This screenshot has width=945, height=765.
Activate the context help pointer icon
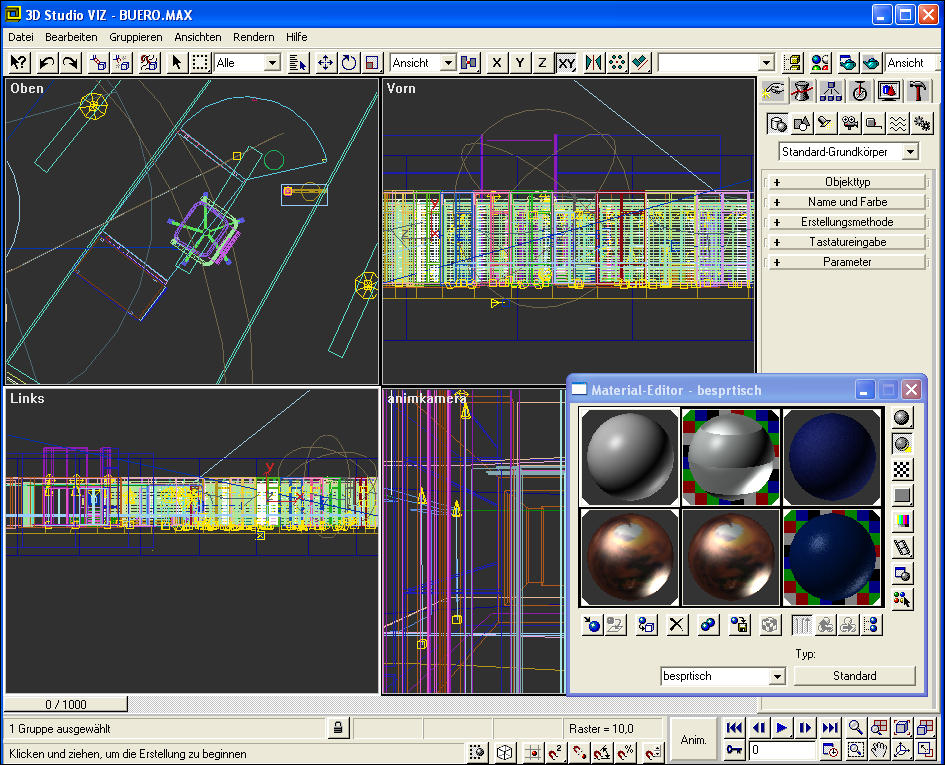point(19,63)
